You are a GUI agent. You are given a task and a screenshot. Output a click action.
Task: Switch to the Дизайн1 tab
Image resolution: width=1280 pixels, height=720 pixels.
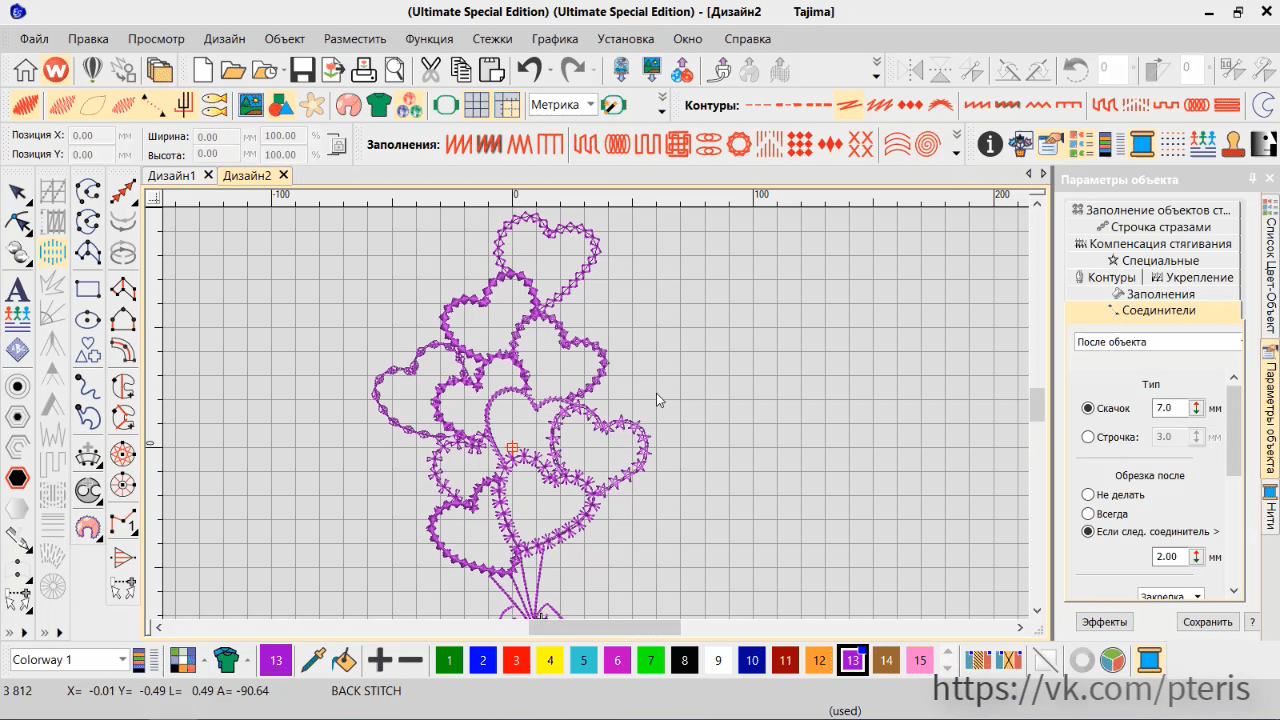tap(171, 175)
